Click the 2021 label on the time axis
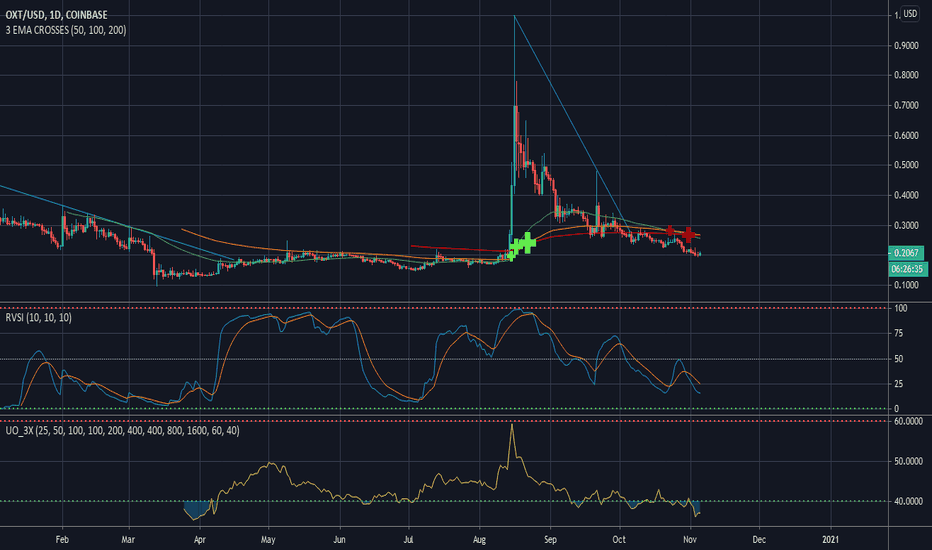Viewport: 932px width, 550px height. pos(830,540)
